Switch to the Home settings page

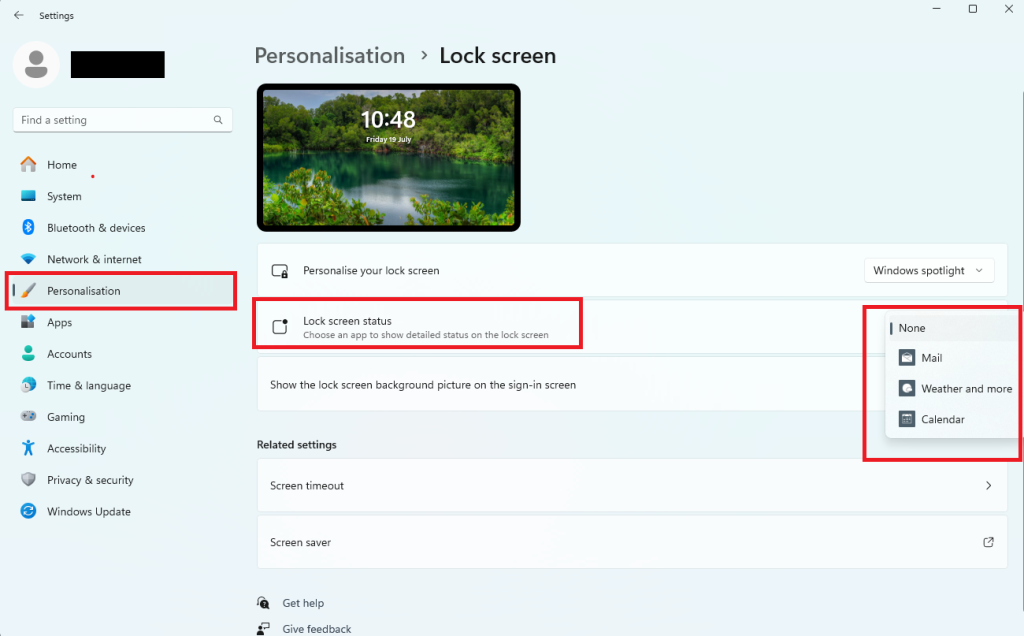tap(61, 164)
